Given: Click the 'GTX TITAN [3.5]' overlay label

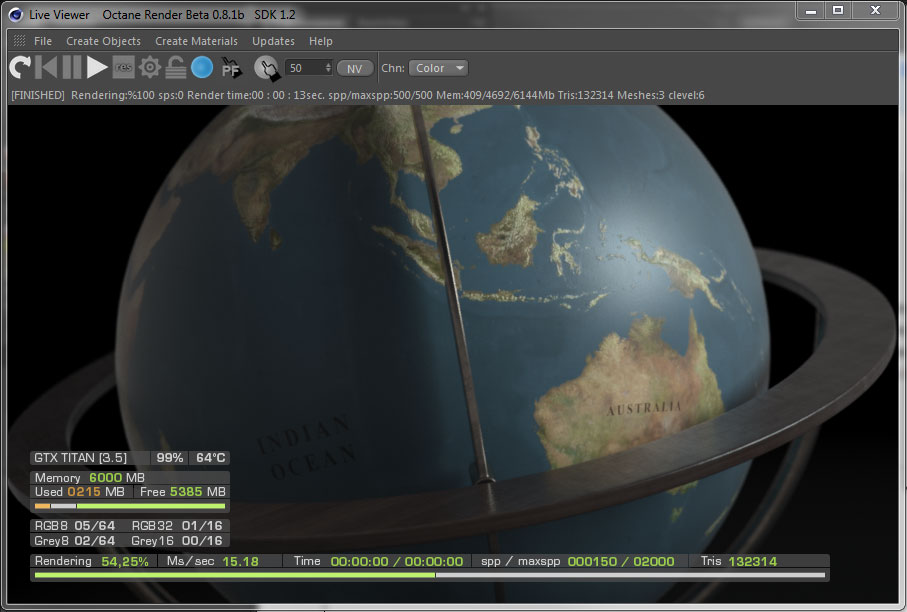Looking at the screenshot, I should (80, 458).
